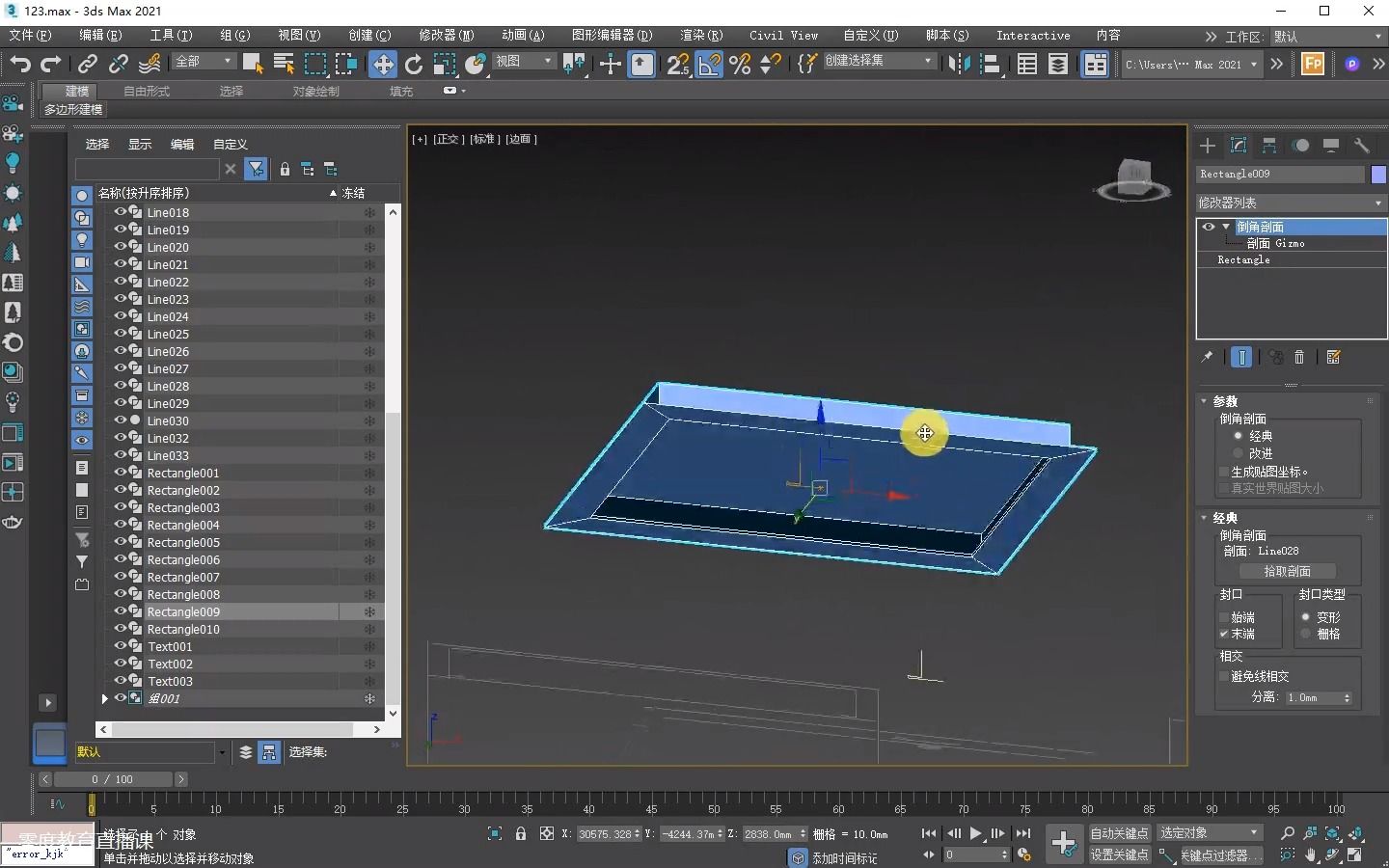Hide Rectangle009 using its eye icon
The width and height of the screenshot is (1389, 868).
(x=121, y=611)
